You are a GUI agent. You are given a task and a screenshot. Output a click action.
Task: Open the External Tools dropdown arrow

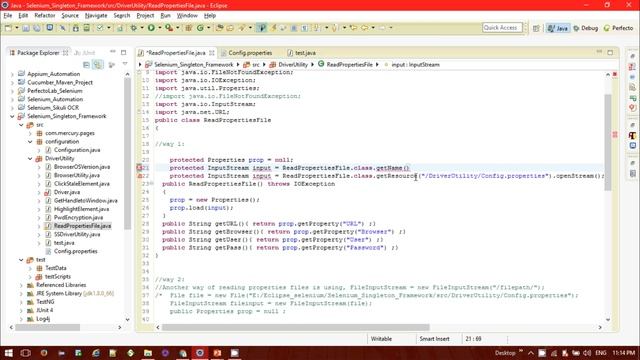pos(178,28)
